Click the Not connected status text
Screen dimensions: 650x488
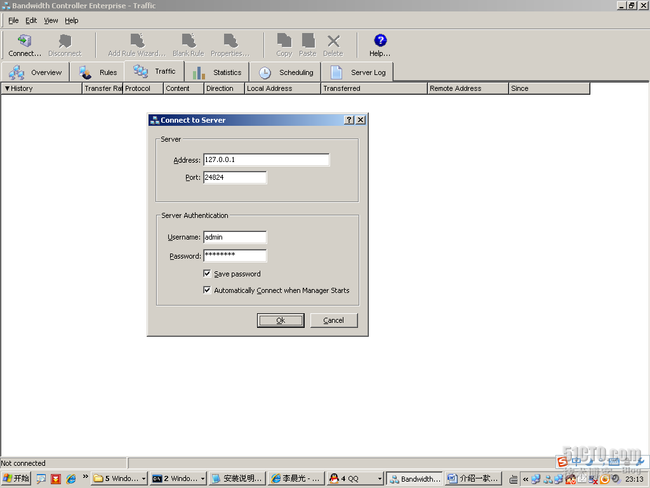[x=23, y=463]
